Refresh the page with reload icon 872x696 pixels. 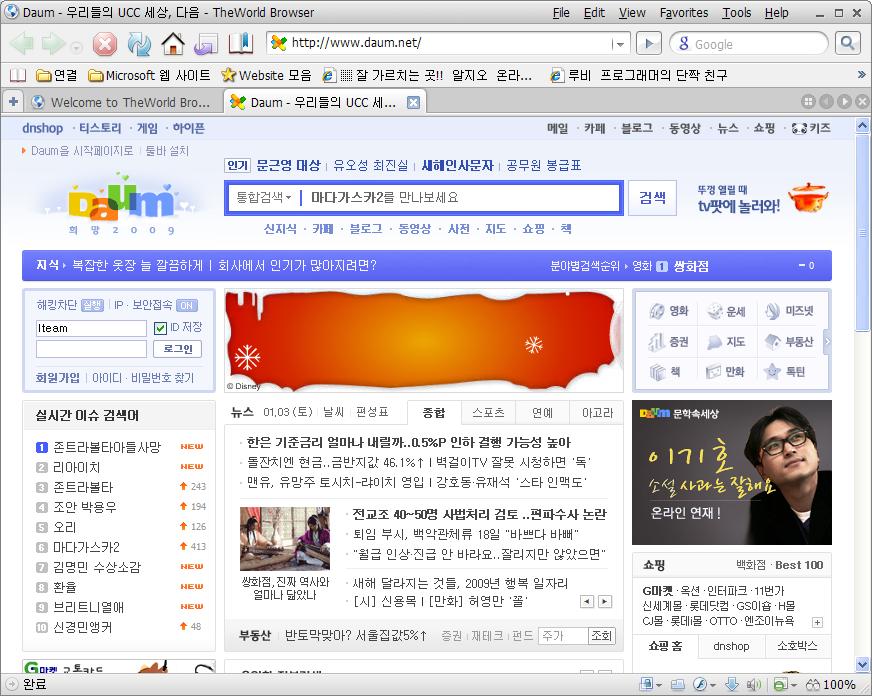(x=138, y=44)
